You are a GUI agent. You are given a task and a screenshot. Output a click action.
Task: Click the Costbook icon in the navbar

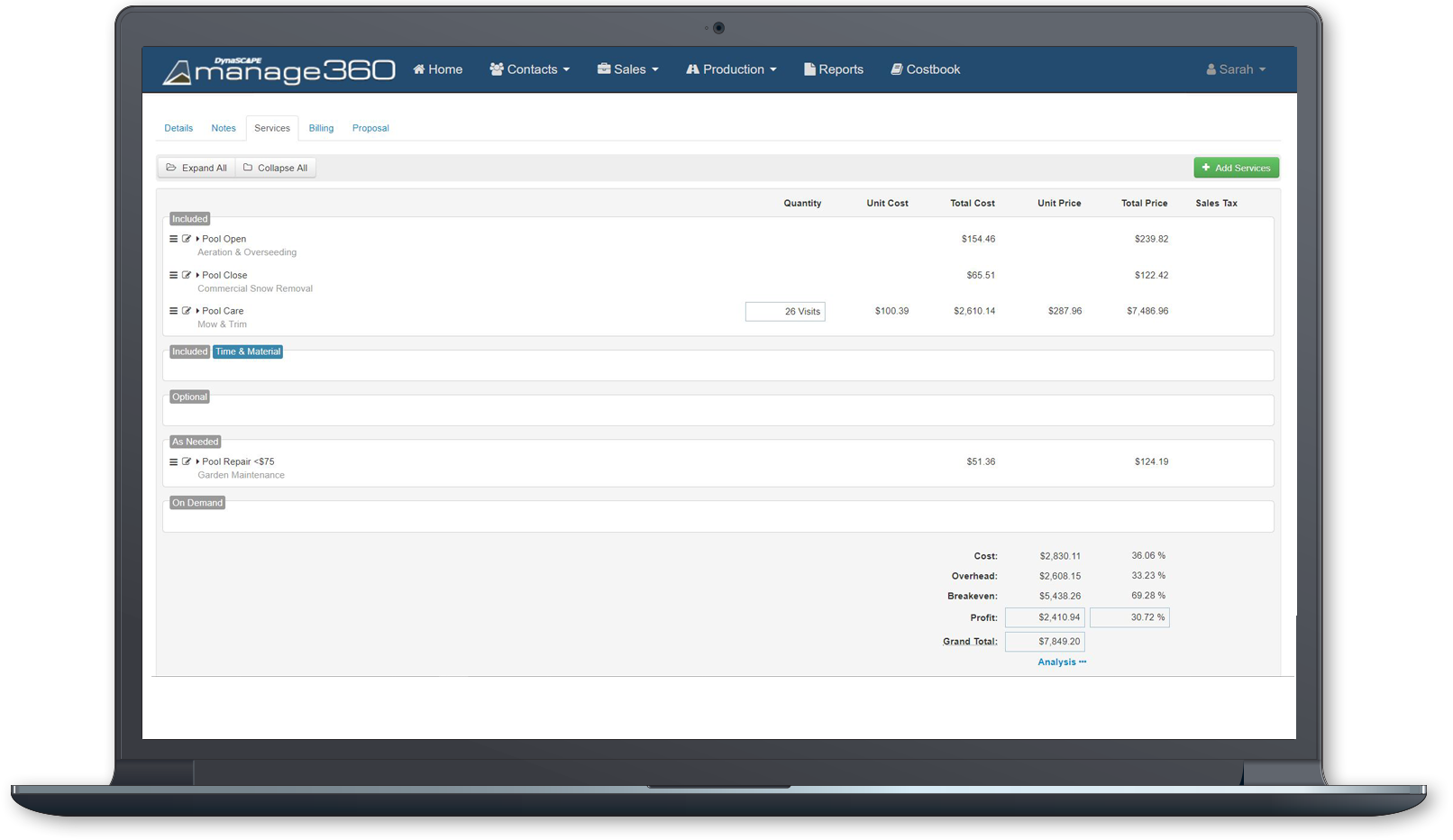[896, 68]
